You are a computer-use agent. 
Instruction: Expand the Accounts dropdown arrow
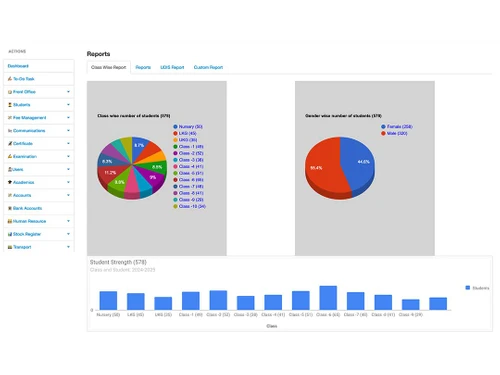pyautogui.click(x=68, y=195)
